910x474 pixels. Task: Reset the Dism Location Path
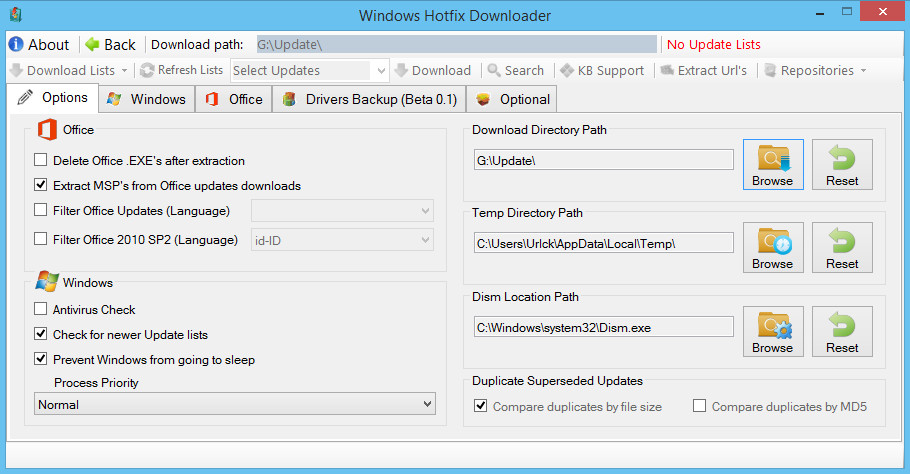[842, 331]
